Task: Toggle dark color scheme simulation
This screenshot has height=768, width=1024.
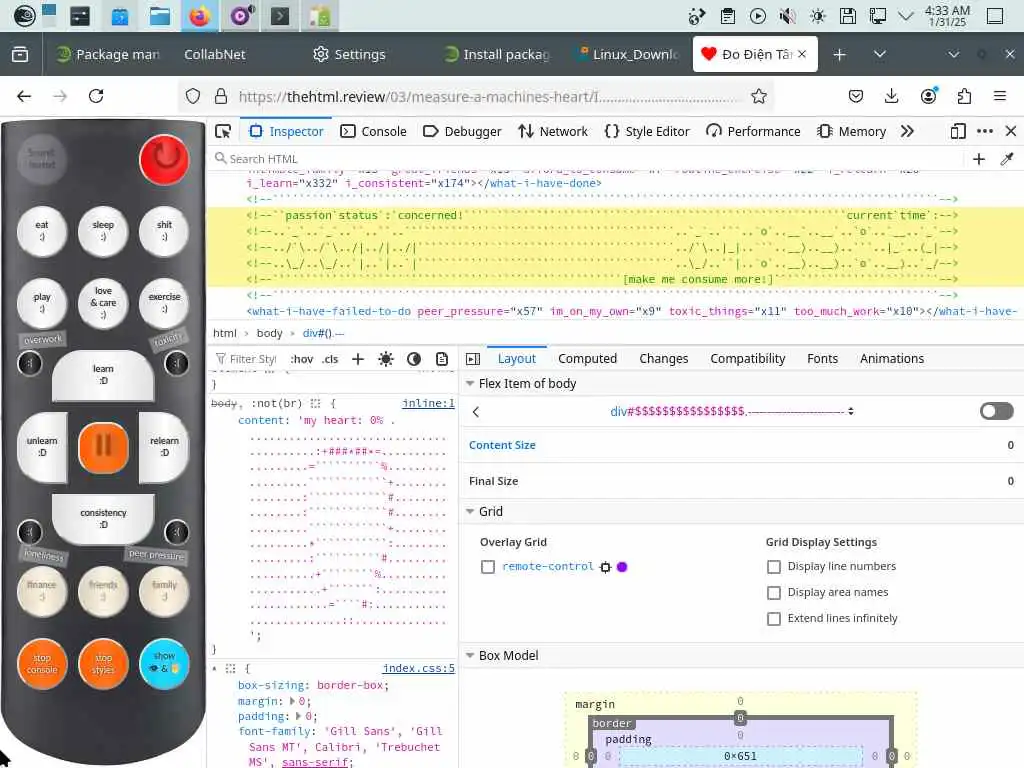Action: click(x=414, y=359)
